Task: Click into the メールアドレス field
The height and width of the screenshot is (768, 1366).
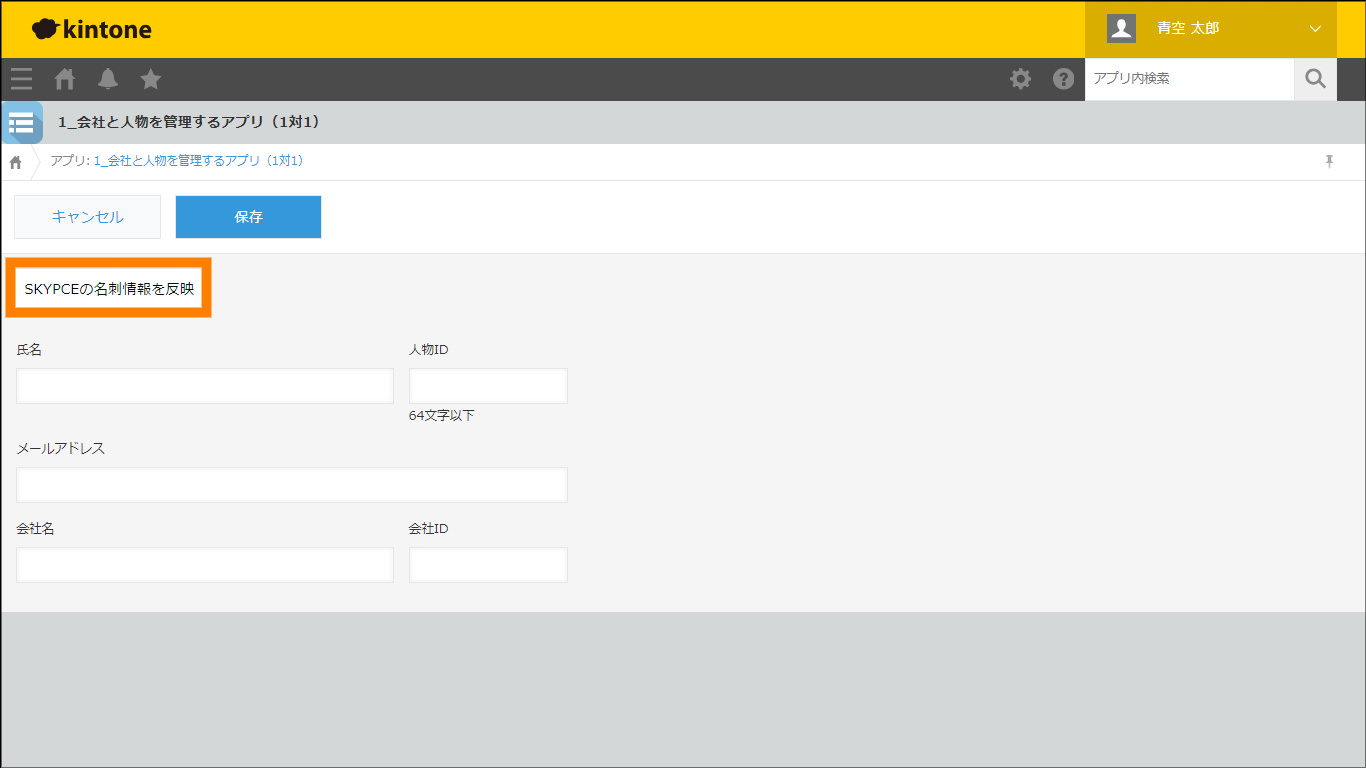Action: 292,485
